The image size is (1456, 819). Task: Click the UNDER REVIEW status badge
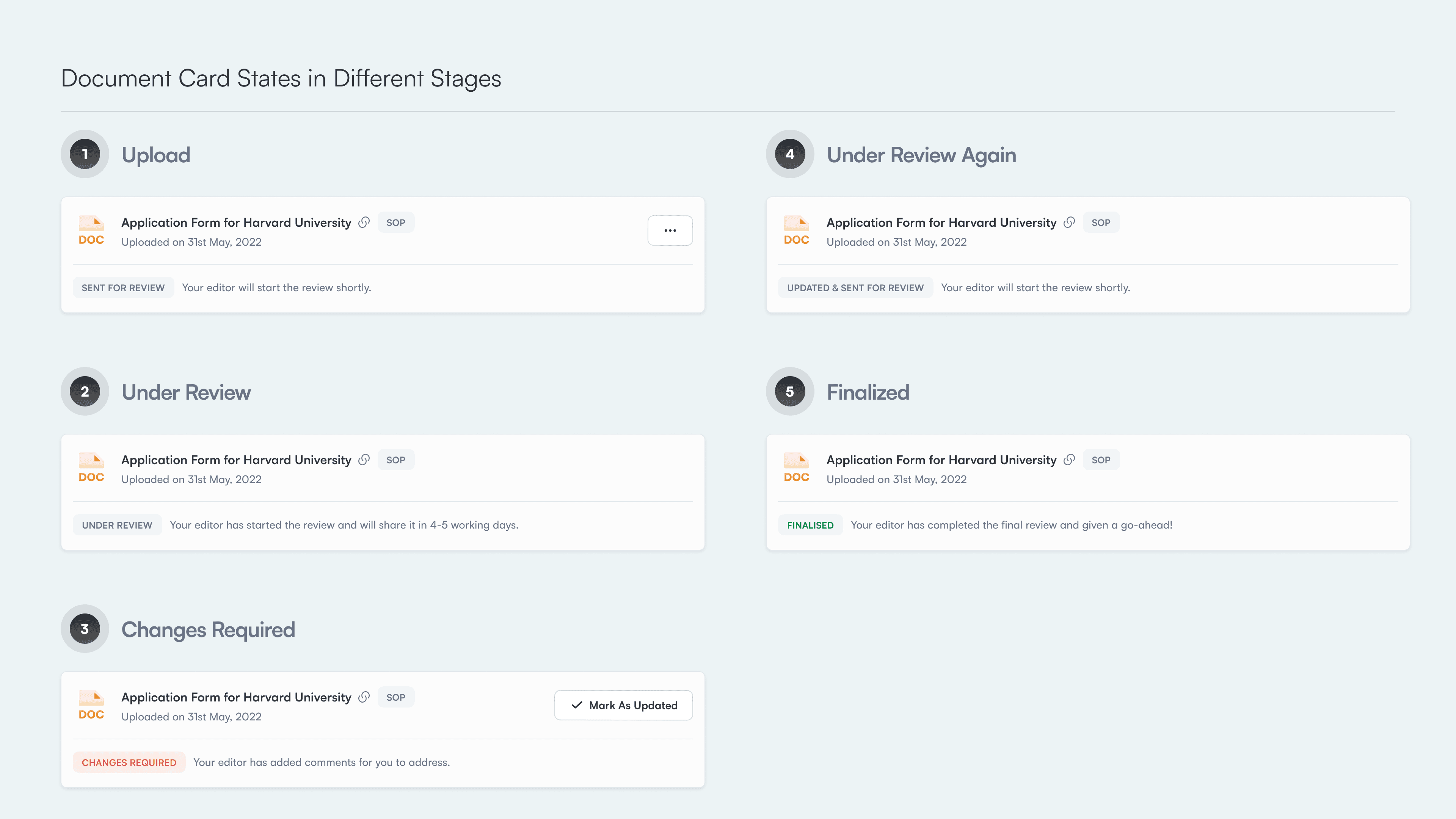[117, 525]
